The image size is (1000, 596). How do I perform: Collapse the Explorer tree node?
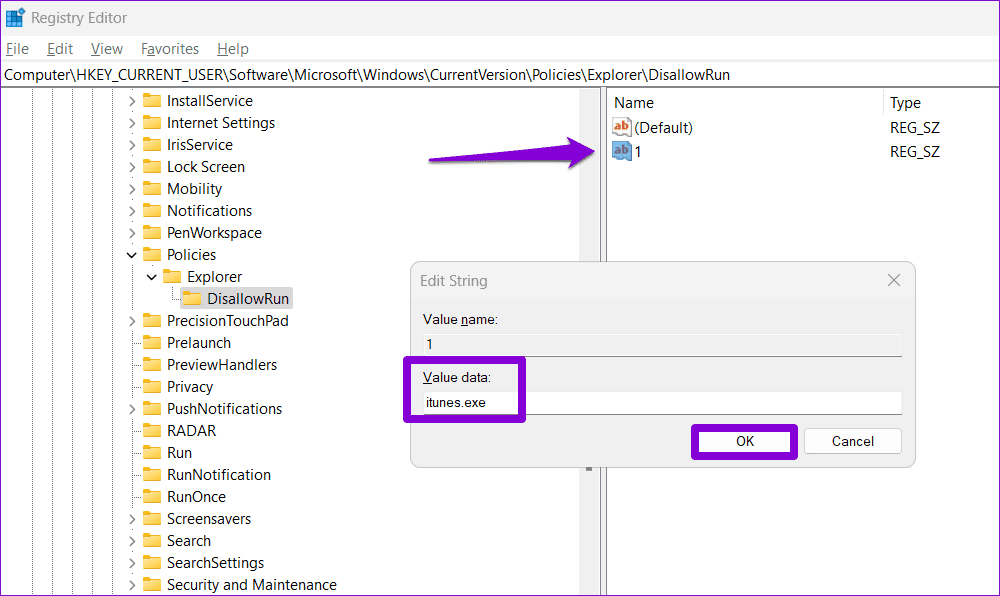pyautogui.click(x=151, y=276)
